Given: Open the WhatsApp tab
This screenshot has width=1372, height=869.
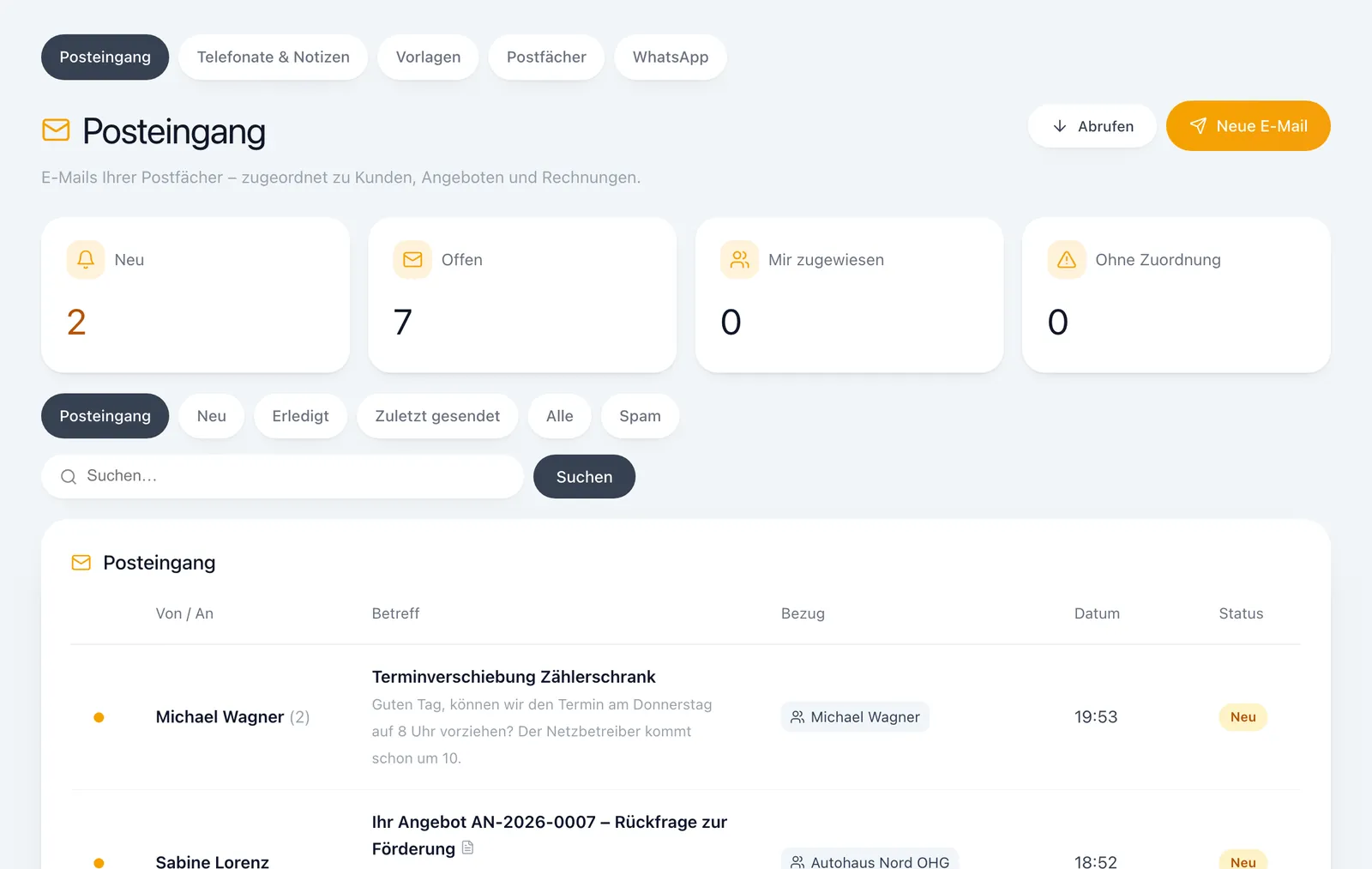Looking at the screenshot, I should 671,57.
